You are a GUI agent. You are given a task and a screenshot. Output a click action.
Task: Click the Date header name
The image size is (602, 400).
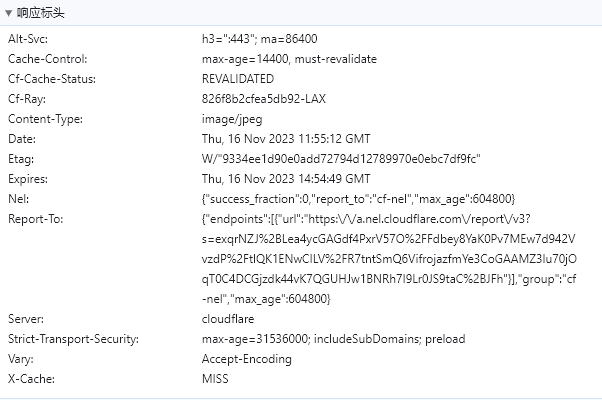click(x=22, y=139)
